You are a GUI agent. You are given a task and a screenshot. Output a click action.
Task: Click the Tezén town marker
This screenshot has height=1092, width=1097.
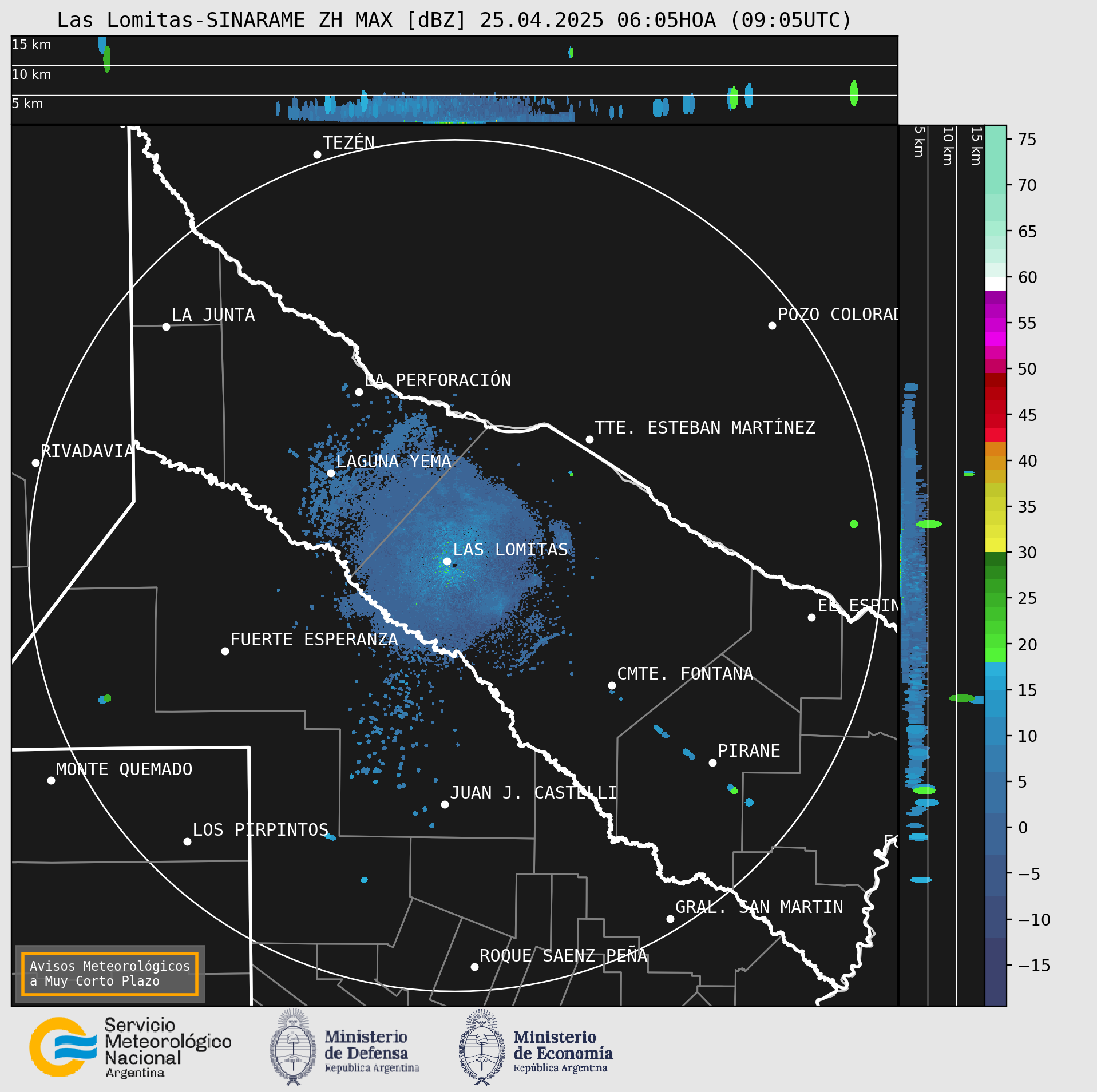point(317,154)
